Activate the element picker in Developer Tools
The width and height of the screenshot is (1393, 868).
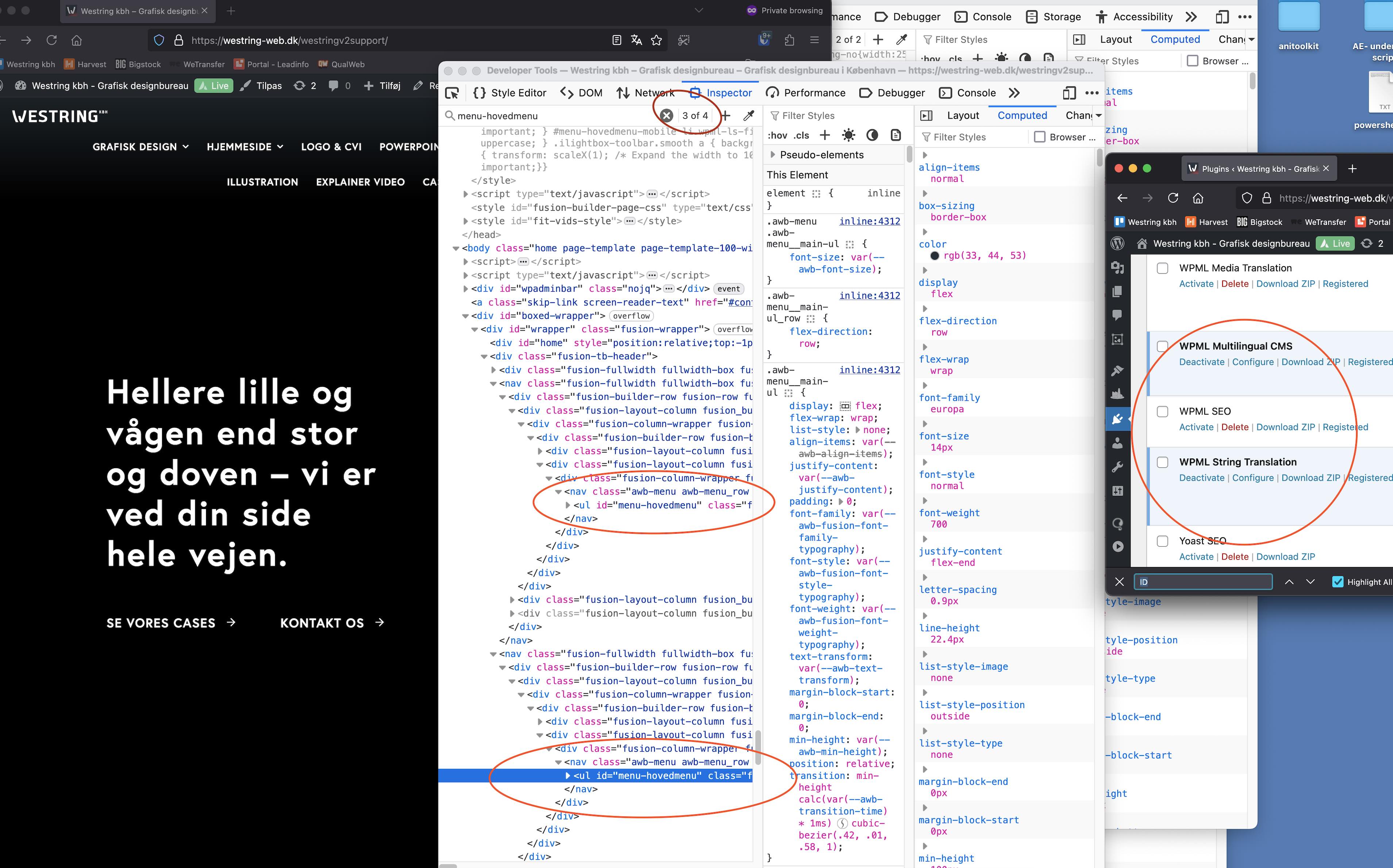452,93
